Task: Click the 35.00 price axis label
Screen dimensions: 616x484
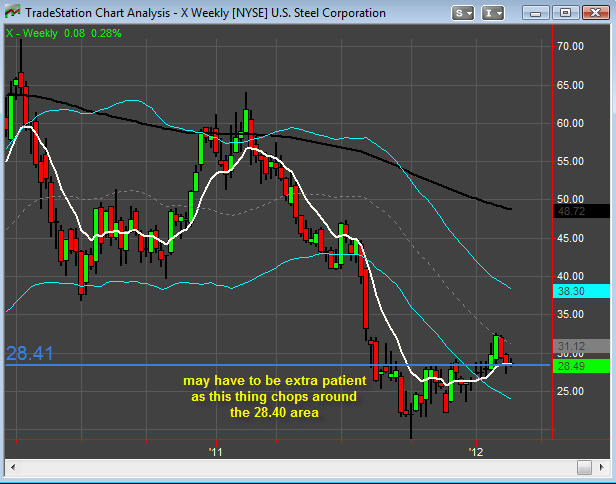Action: (570, 314)
